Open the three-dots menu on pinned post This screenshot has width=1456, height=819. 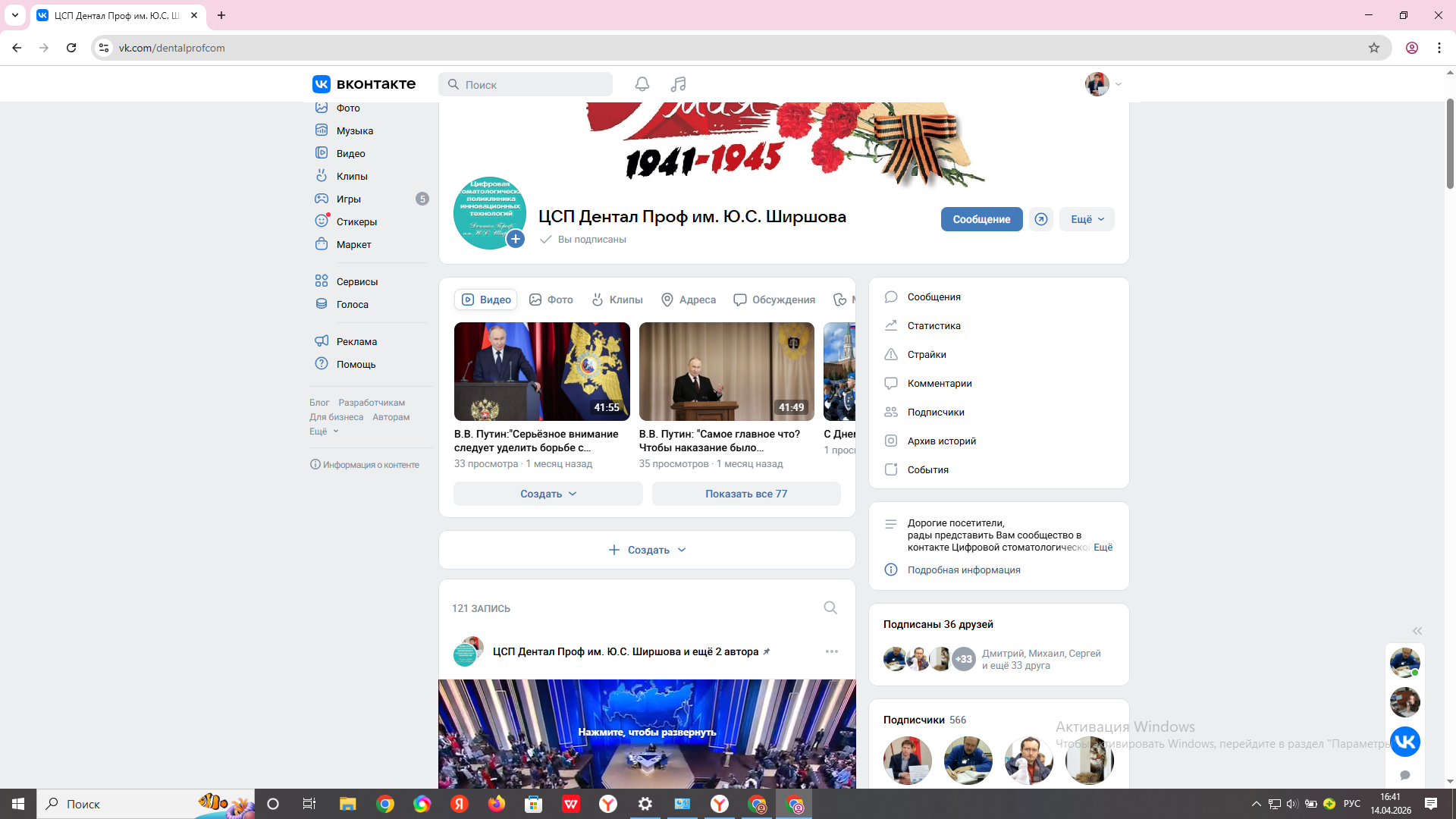point(831,651)
